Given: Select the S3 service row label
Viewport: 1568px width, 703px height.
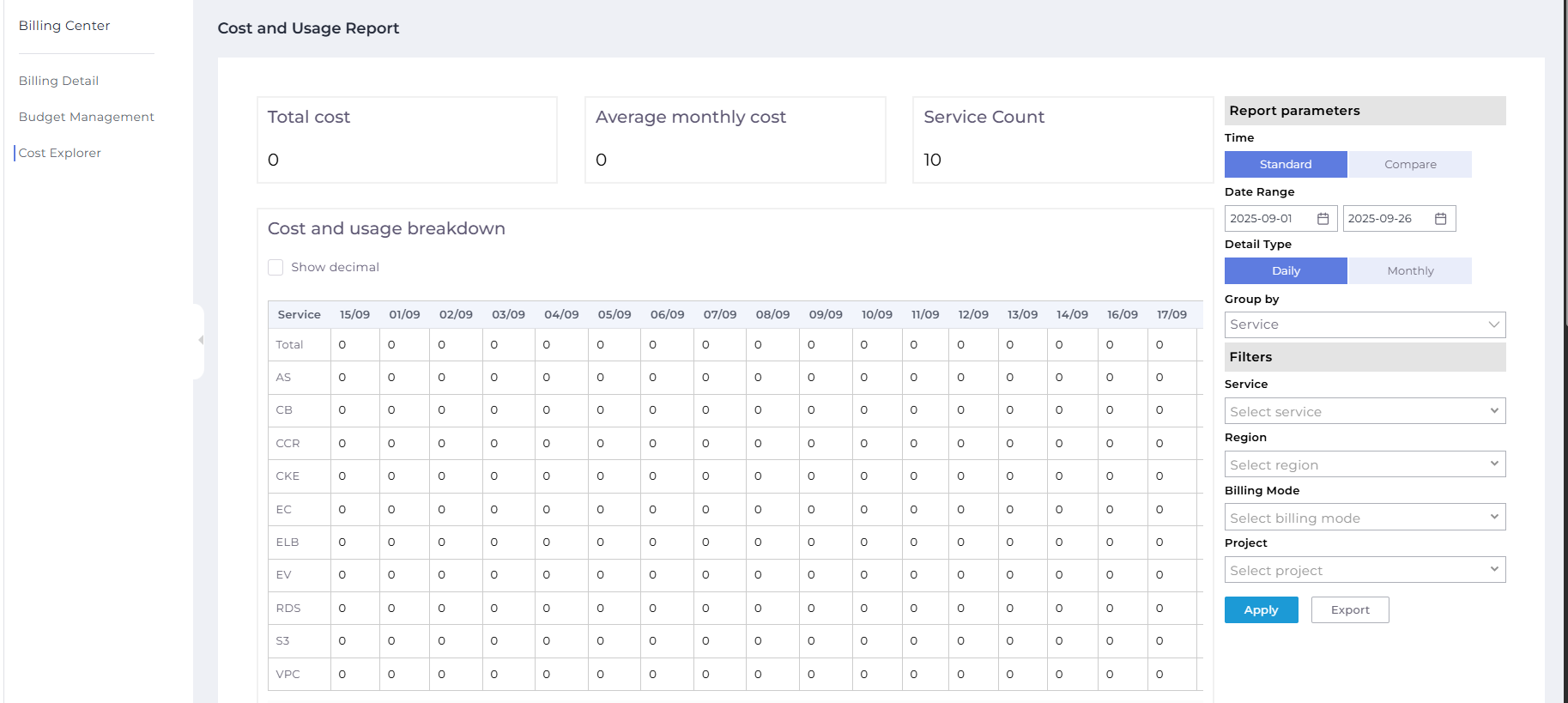Looking at the screenshot, I should tap(282, 640).
